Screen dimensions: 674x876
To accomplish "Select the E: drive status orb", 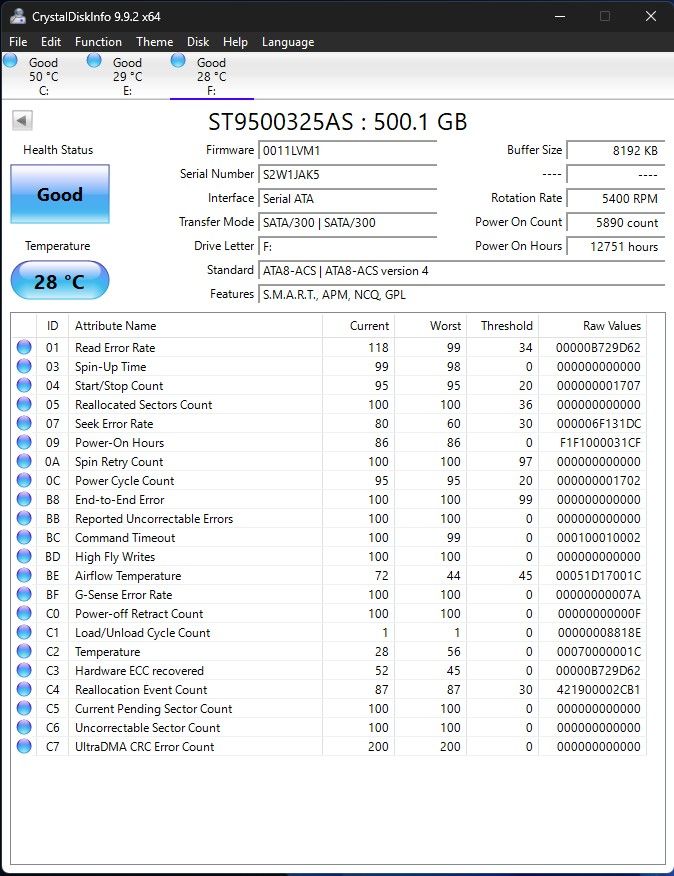I will pyautogui.click(x=94, y=60).
